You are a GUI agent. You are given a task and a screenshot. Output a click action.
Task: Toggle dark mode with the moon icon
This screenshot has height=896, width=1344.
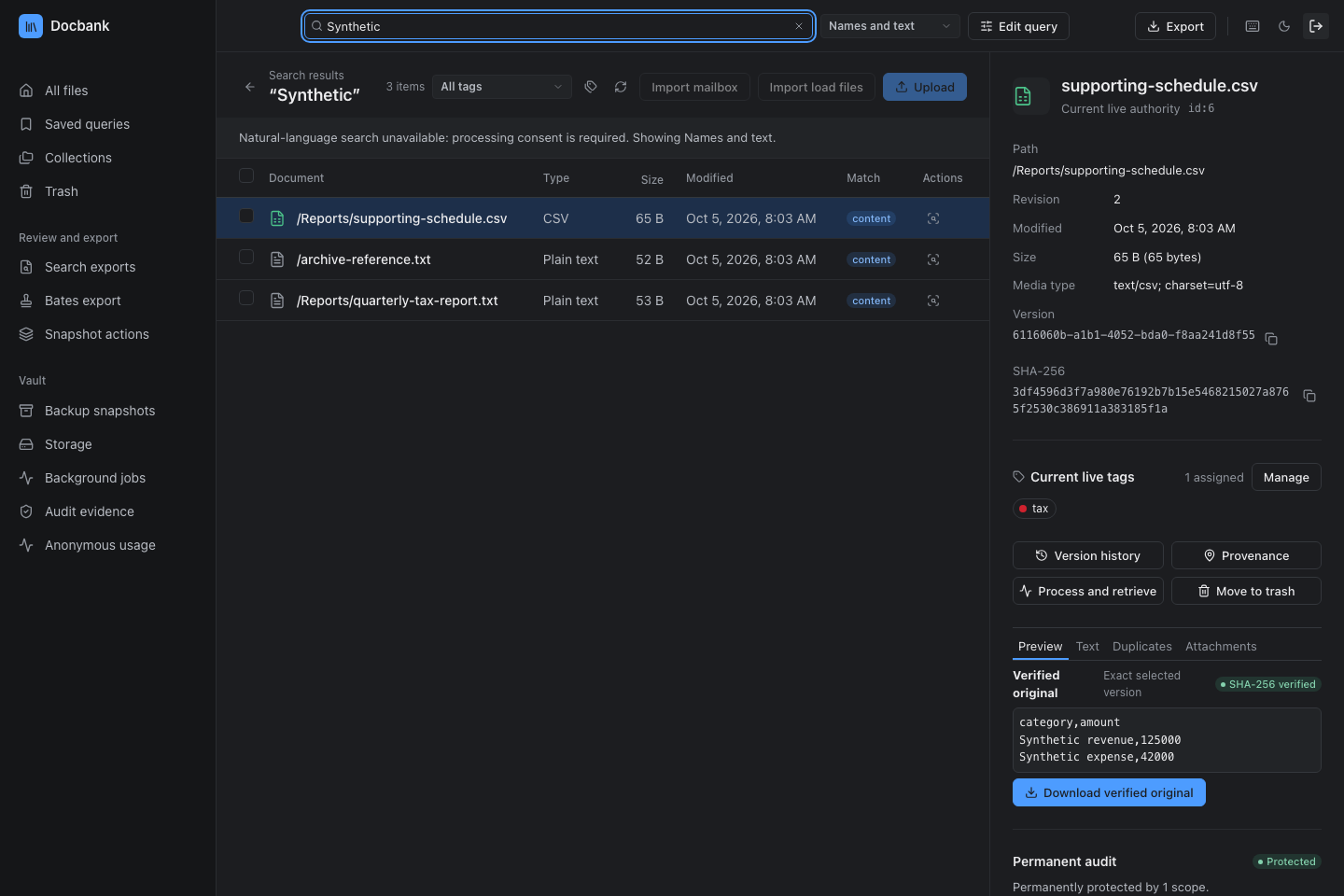1284,26
